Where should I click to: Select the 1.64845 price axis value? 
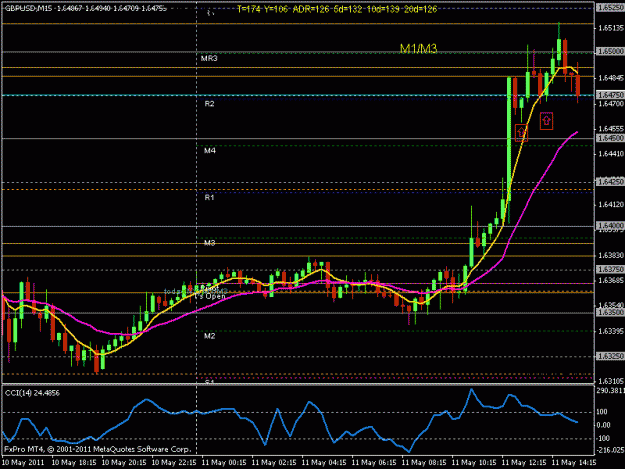(x=610, y=78)
